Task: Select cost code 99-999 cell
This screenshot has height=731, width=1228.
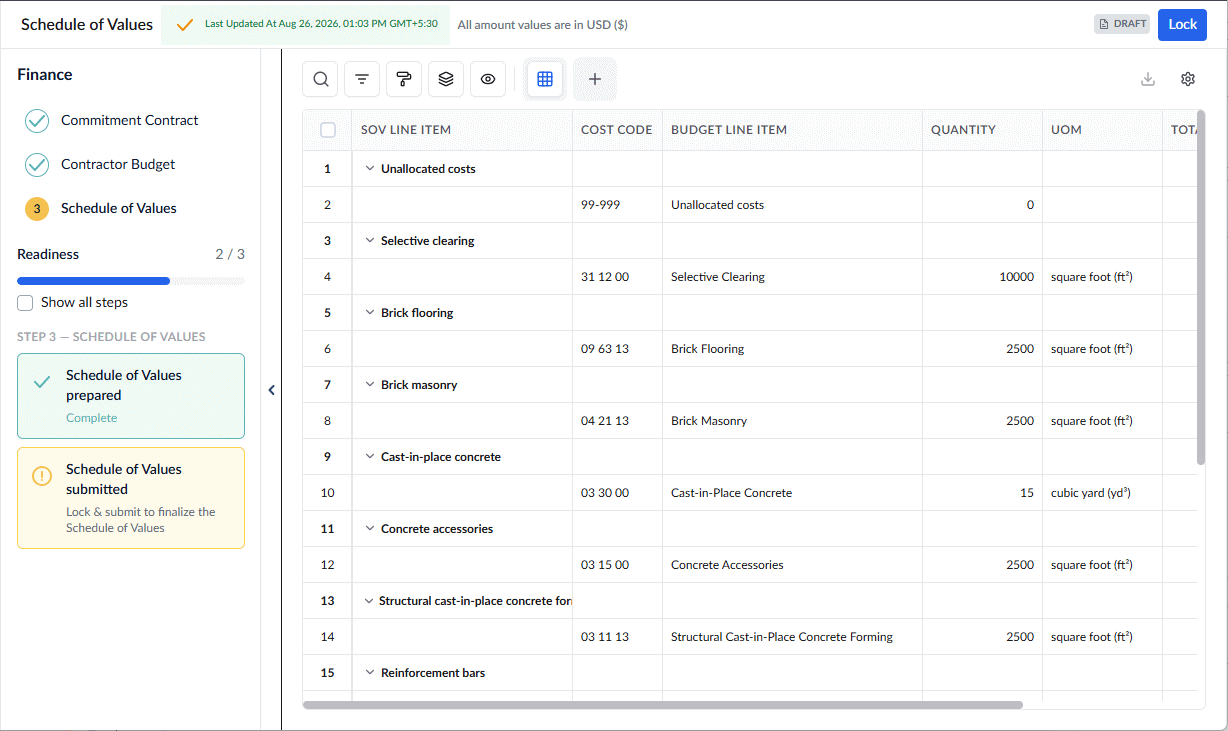Action: pos(617,205)
